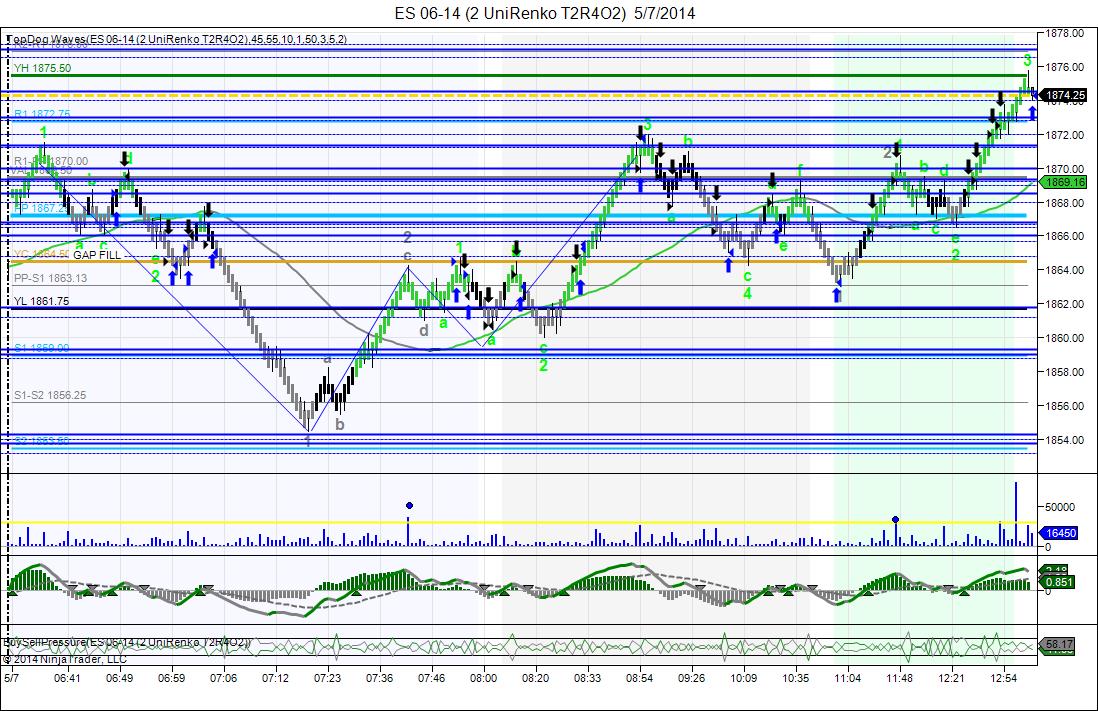Click the 1858.00 price axis label
Viewport: 1098px width, 711px height.
point(1065,372)
